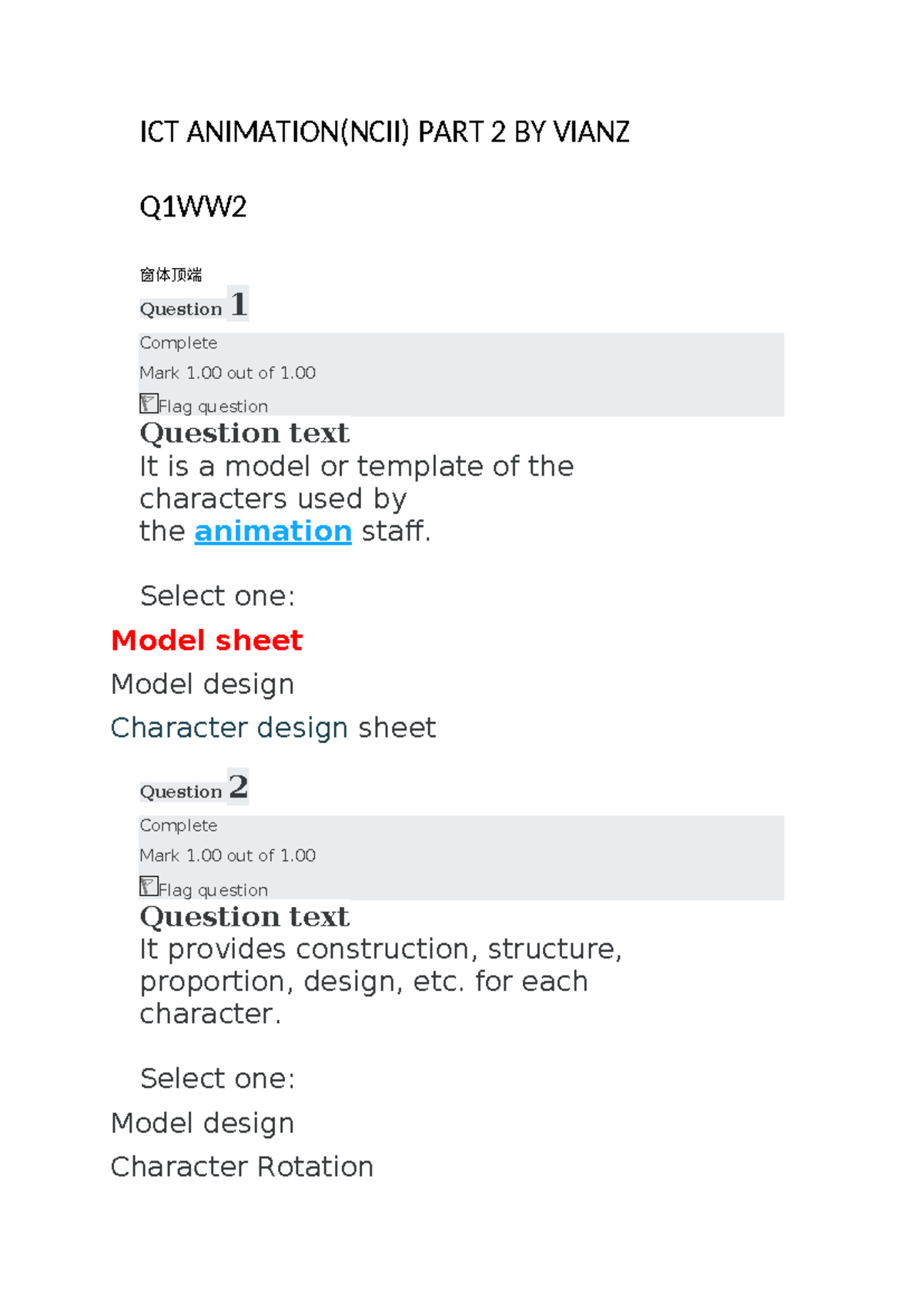Screen dimensions: 924x1306
Task: Select the Model sheet answer
Action: tap(206, 641)
